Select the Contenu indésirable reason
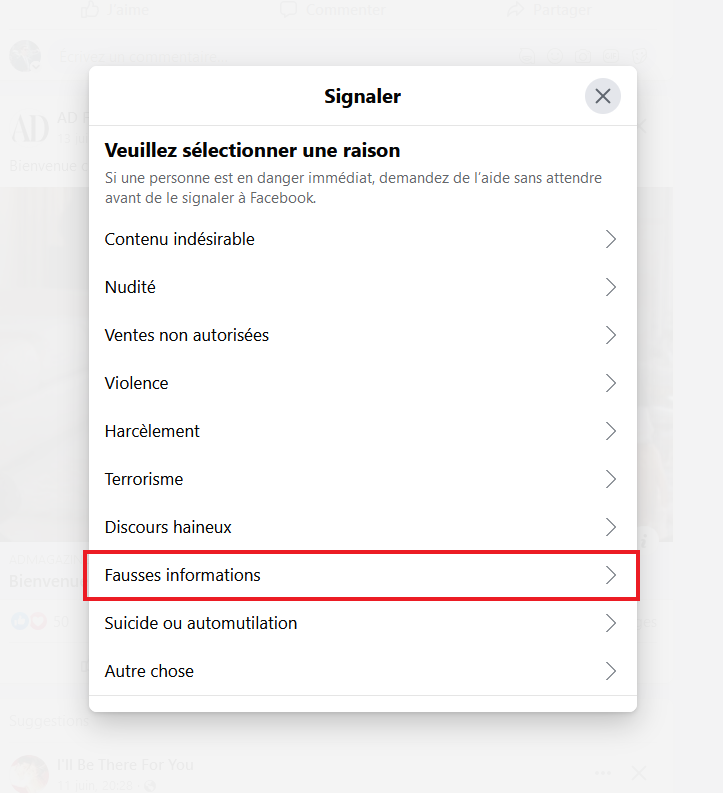This screenshot has height=793, width=723. [x=180, y=239]
